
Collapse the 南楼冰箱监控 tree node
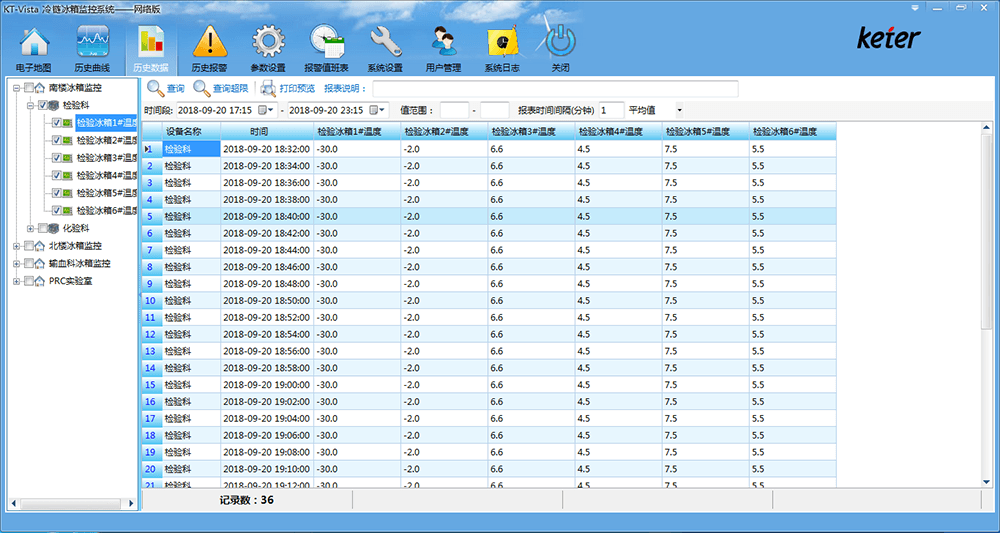pos(17,87)
